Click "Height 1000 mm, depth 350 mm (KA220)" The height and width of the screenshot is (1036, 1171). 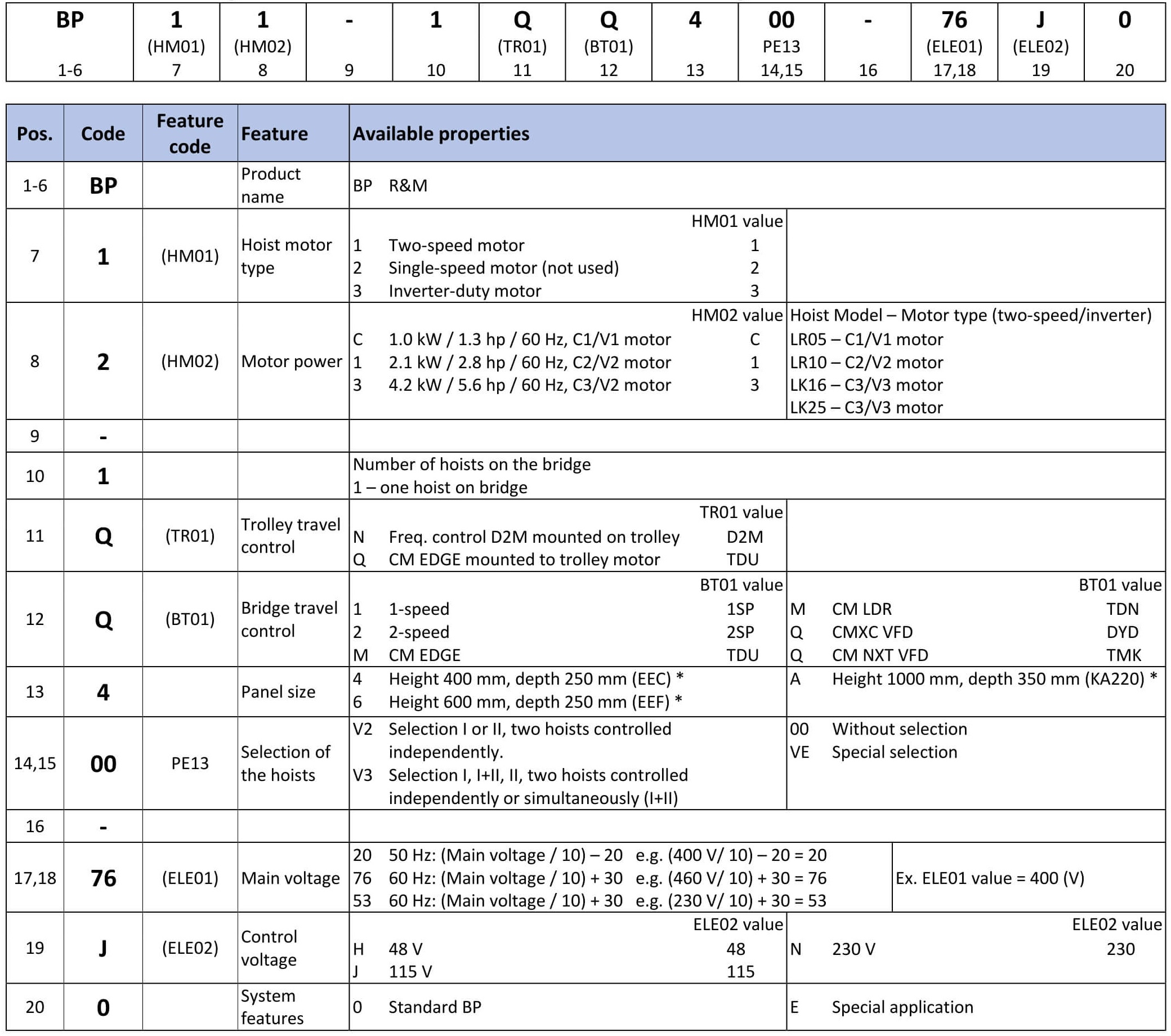[x=988, y=679]
